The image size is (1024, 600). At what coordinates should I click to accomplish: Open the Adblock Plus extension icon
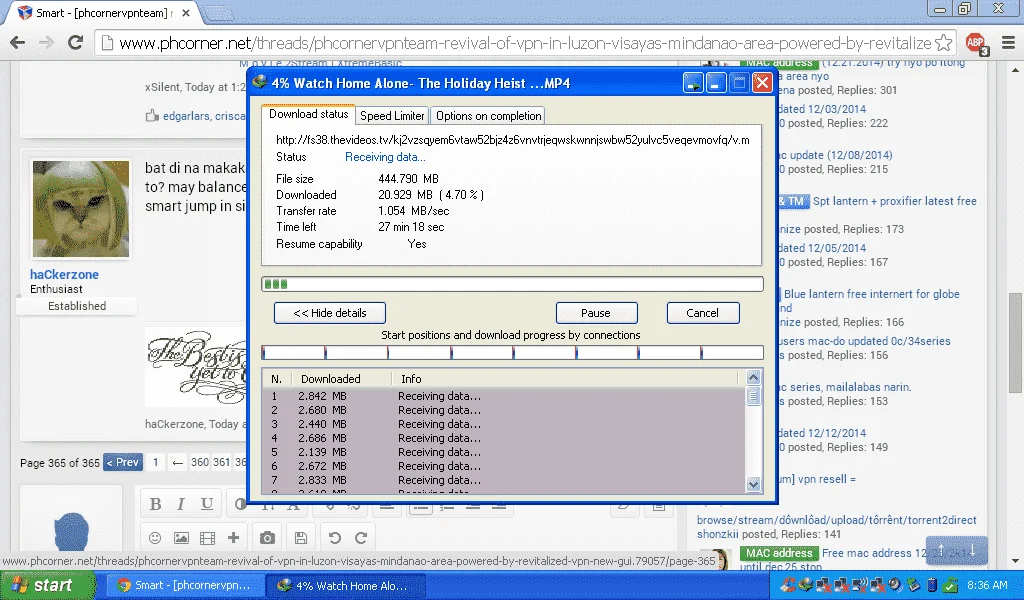point(976,43)
